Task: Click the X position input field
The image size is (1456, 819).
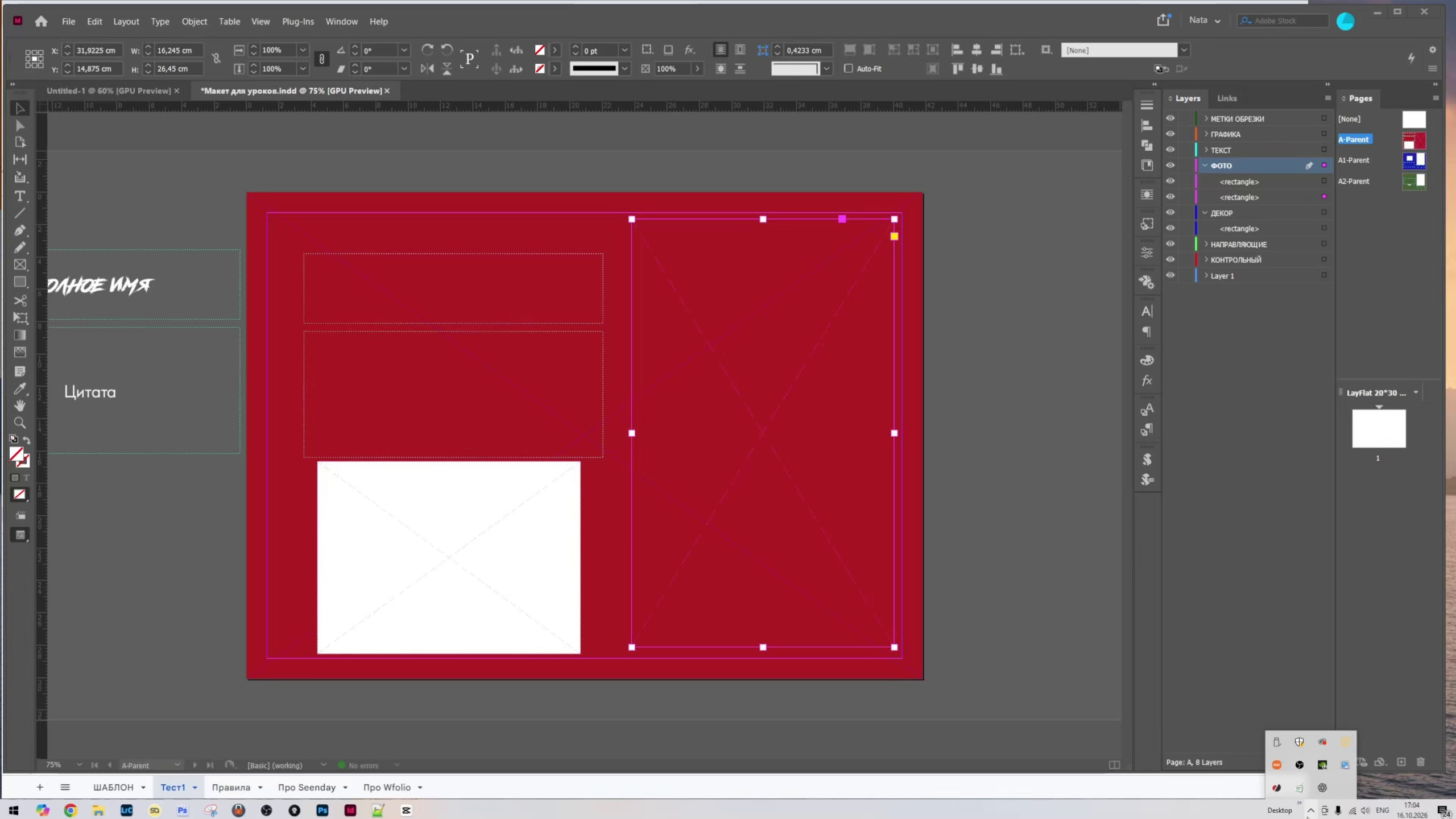Action: [98, 50]
